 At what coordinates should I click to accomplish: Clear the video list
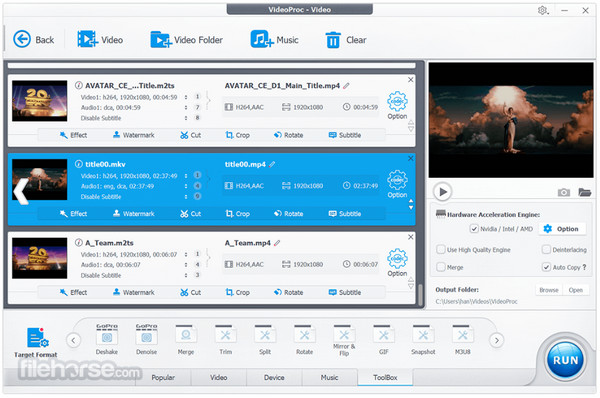[x=346, y=39]
